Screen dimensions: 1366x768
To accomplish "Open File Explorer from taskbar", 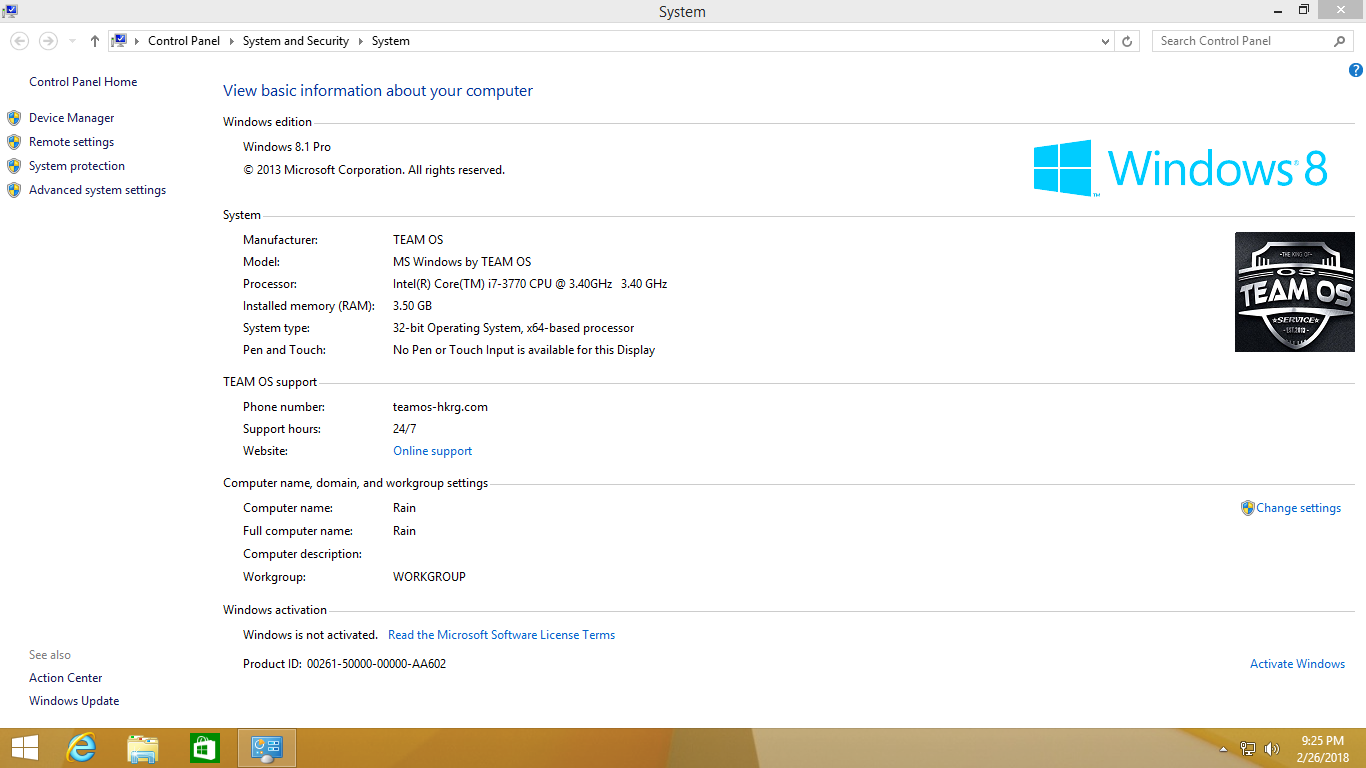I will click(x=143, y=748).
